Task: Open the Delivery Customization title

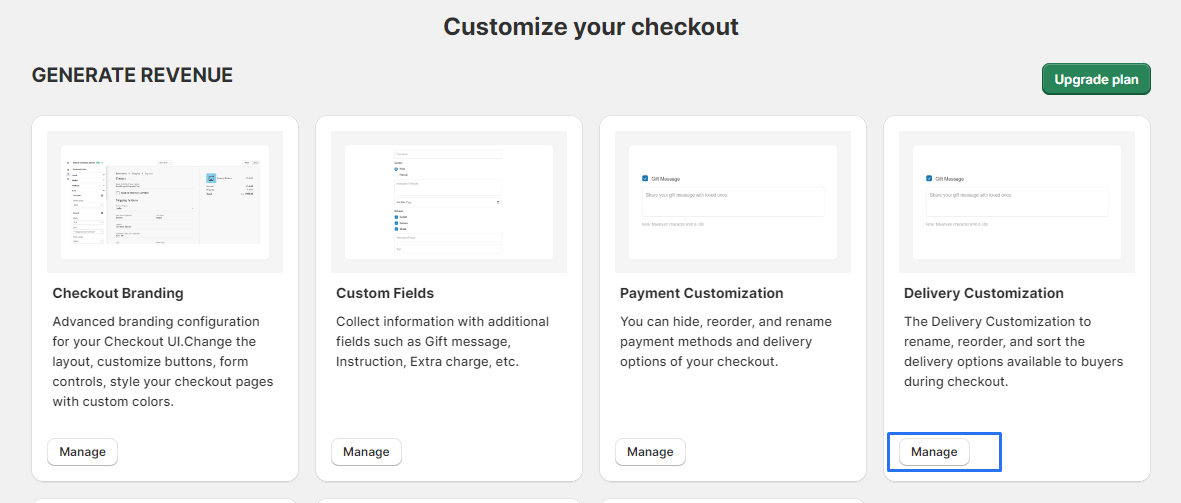Action: pyautogui.click(x=983, y=293)
